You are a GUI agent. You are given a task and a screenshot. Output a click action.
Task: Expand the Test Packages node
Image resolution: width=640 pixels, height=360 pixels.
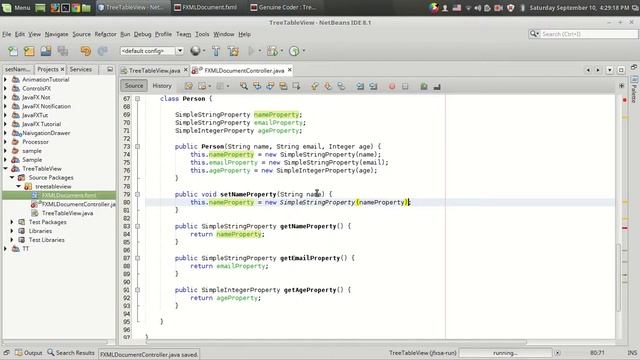coord(12,222)
